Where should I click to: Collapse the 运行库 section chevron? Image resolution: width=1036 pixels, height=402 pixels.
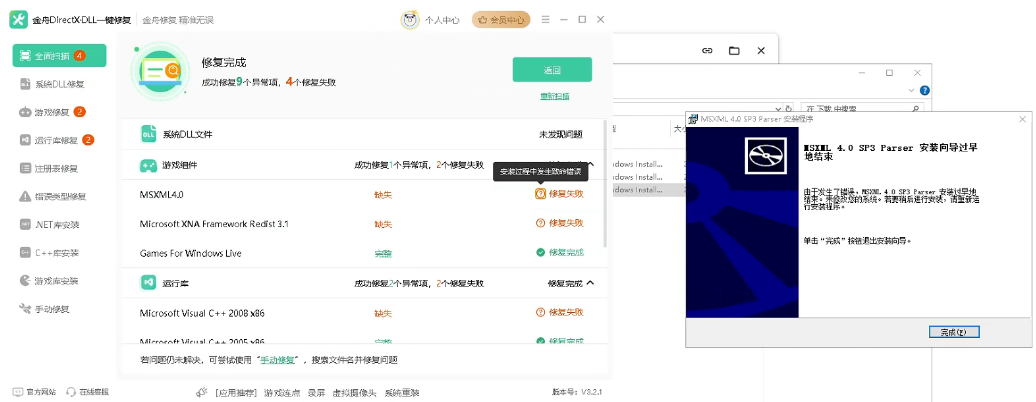pyautogui.click(x=591, y=283)
